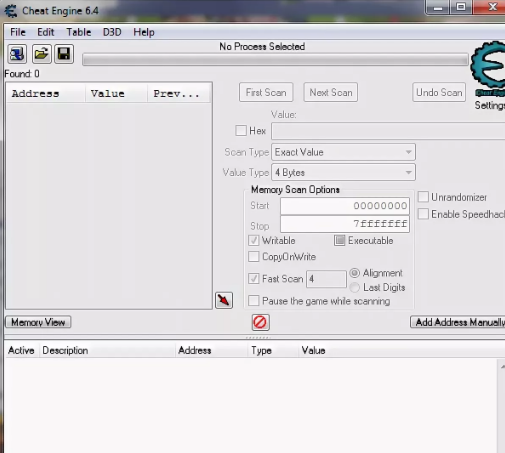Click the red delete-all-addresses icon
Image resolution: width=505 pixels, height=453 pixels.
tap(260, 322)
